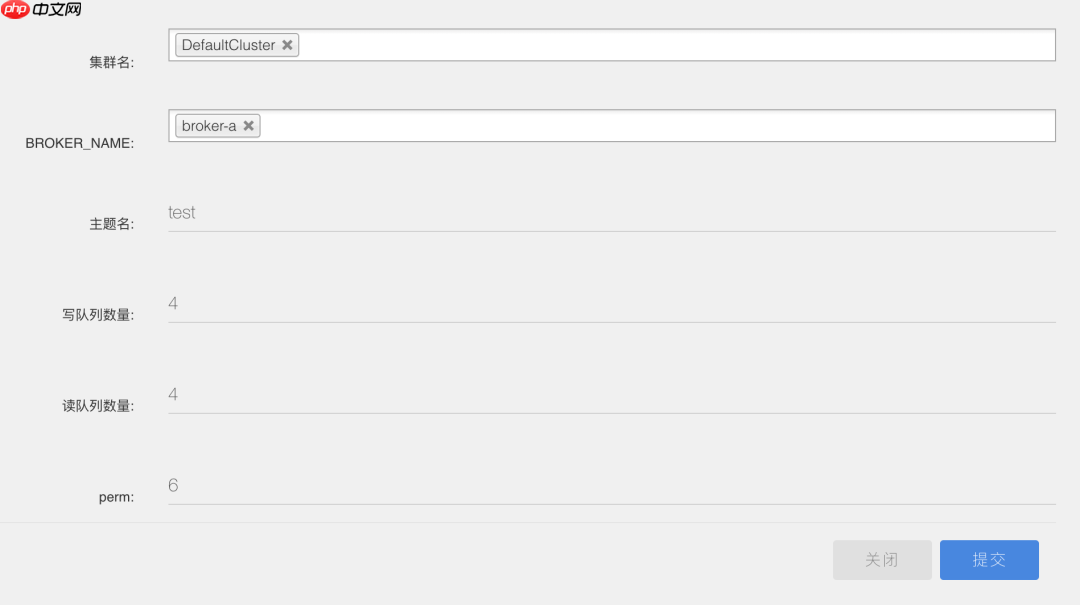
Task: Click the perm label
Action: point(116,497)
